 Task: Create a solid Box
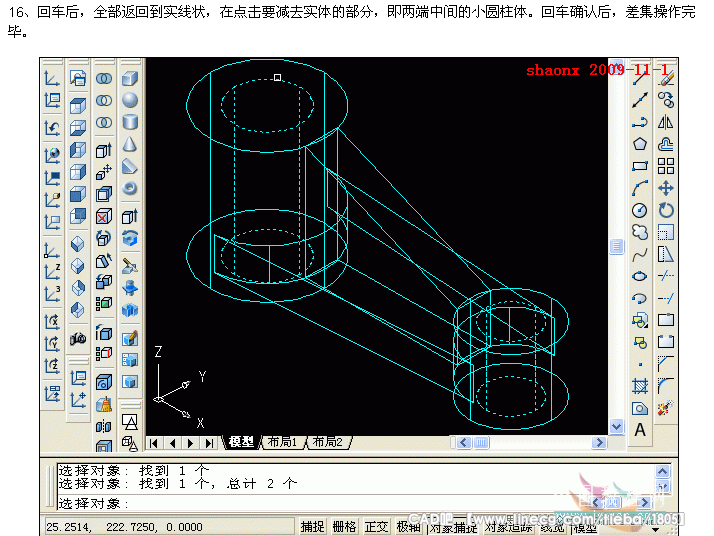click(130, 78)
